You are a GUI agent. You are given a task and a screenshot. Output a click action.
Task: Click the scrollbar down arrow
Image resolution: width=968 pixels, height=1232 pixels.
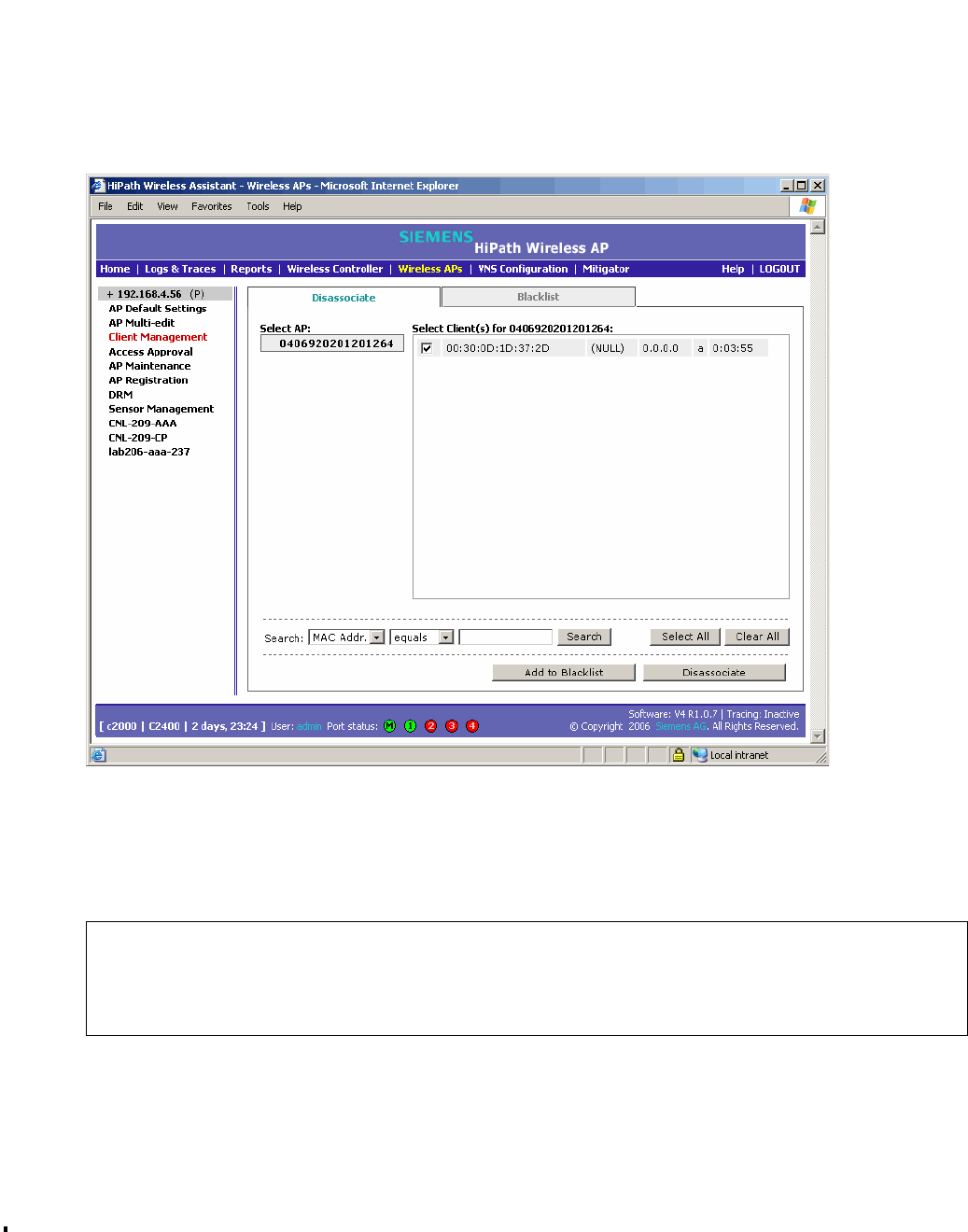tap(818, 736)
